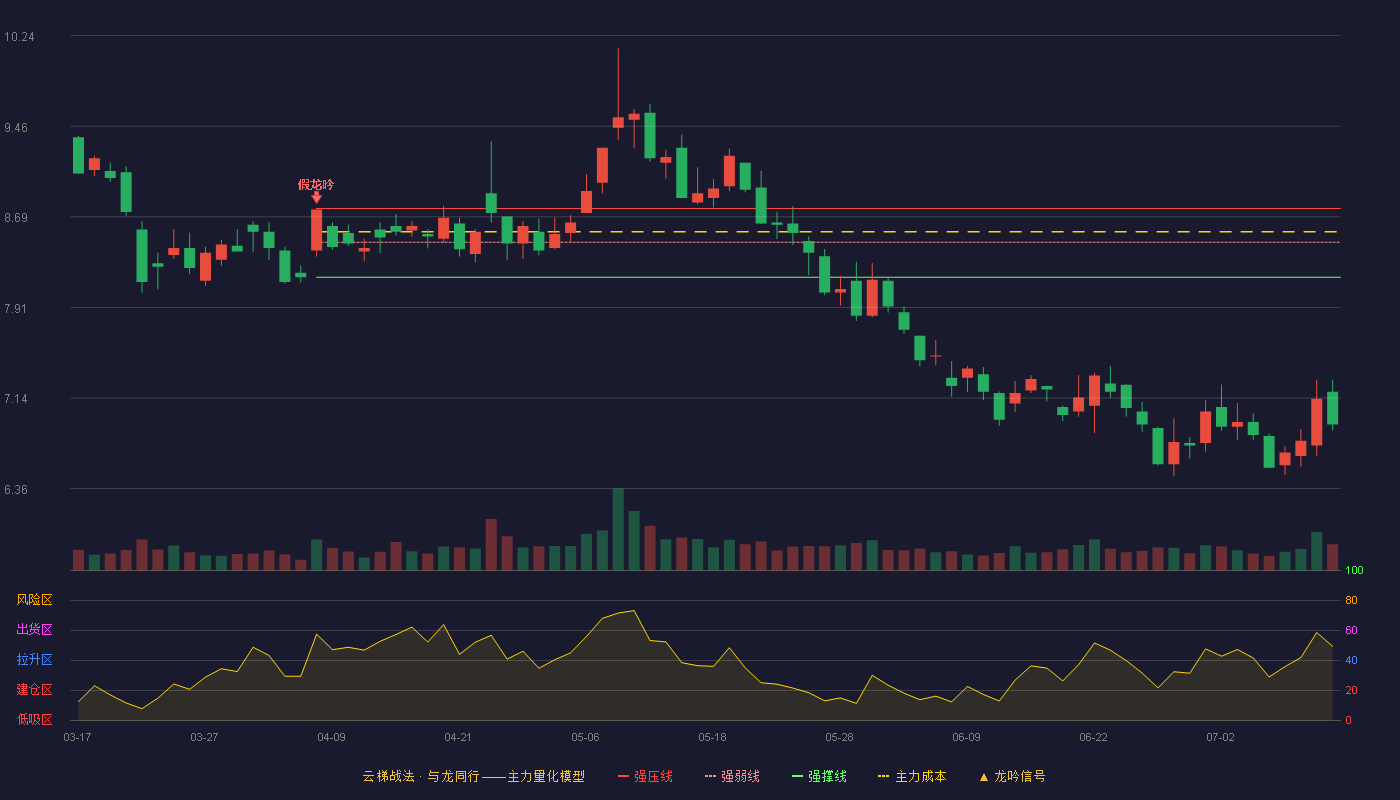Toggle the 主力成本 legend entry

pyautogui.click(x=912, y=776)
